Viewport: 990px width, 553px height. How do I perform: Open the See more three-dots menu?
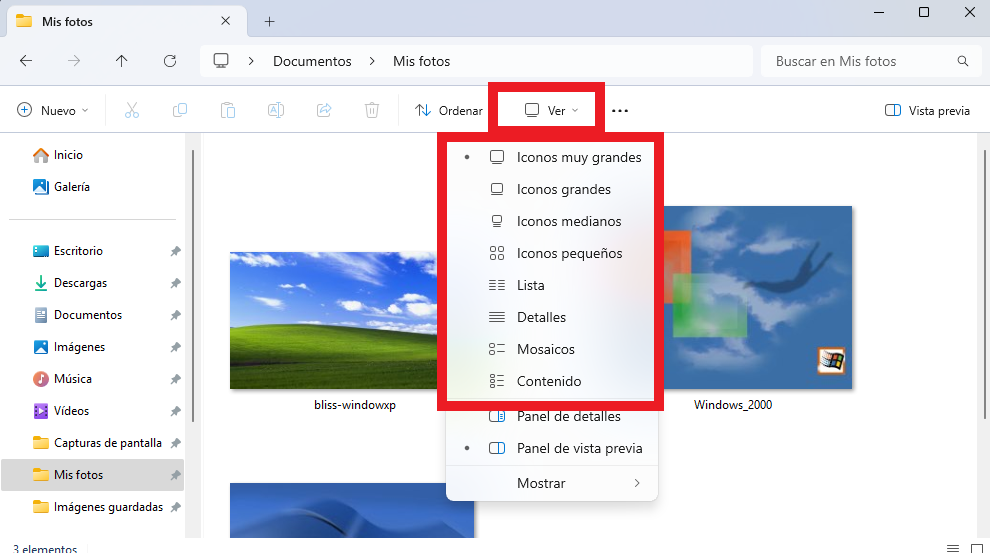tap(620, 110)
